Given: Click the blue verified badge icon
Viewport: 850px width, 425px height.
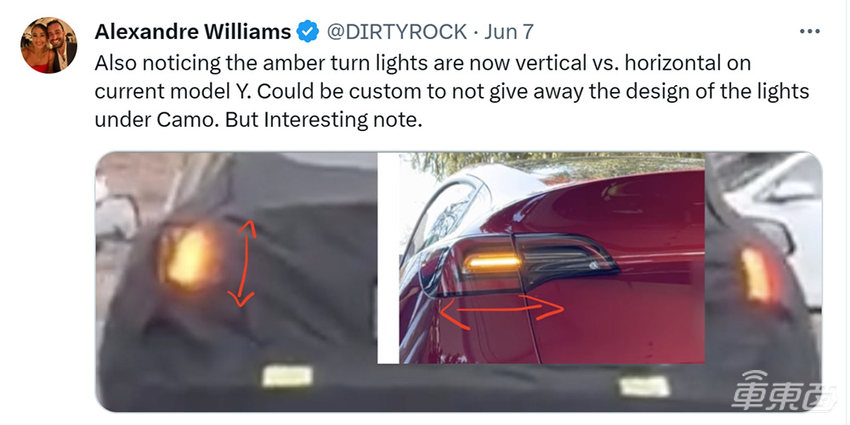Looking at the screenshot, I should click(308, 32).
